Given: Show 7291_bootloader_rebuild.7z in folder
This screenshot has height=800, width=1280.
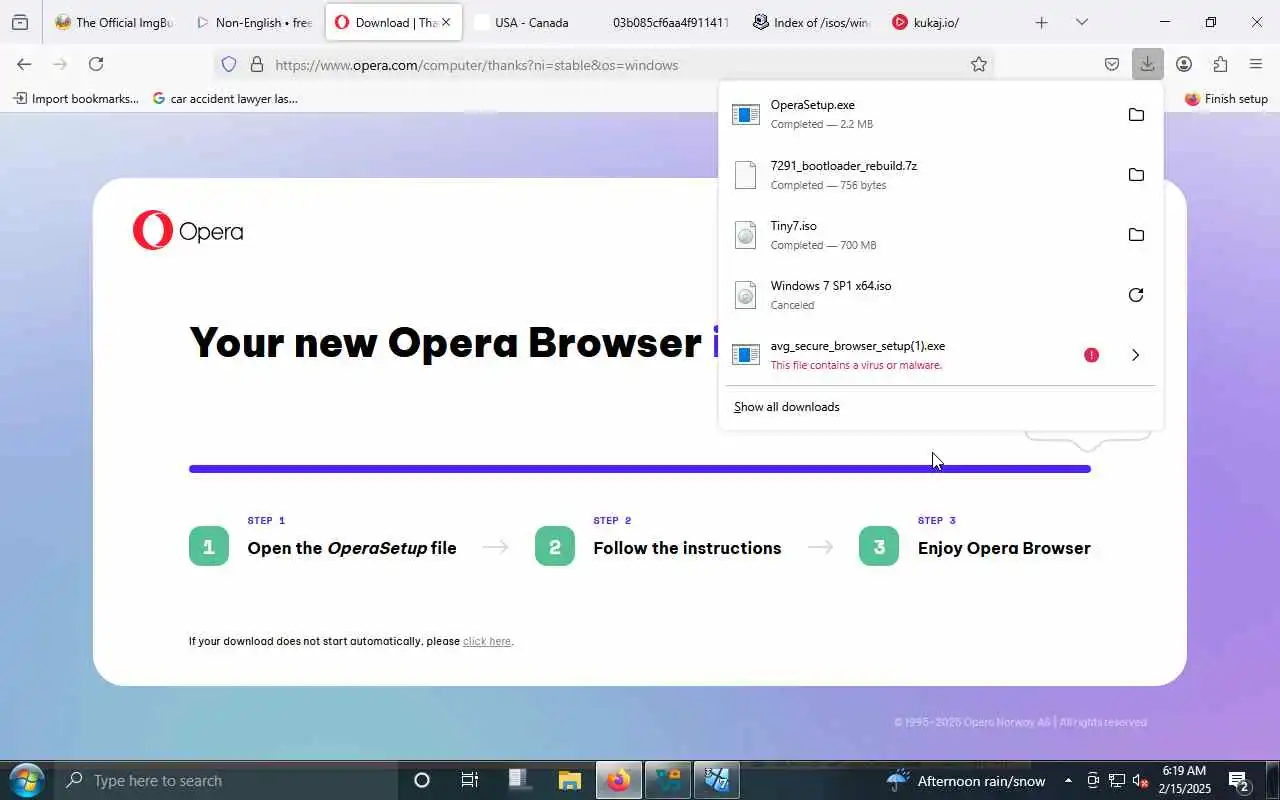Looking at the screenshot, I should 1136,174.
